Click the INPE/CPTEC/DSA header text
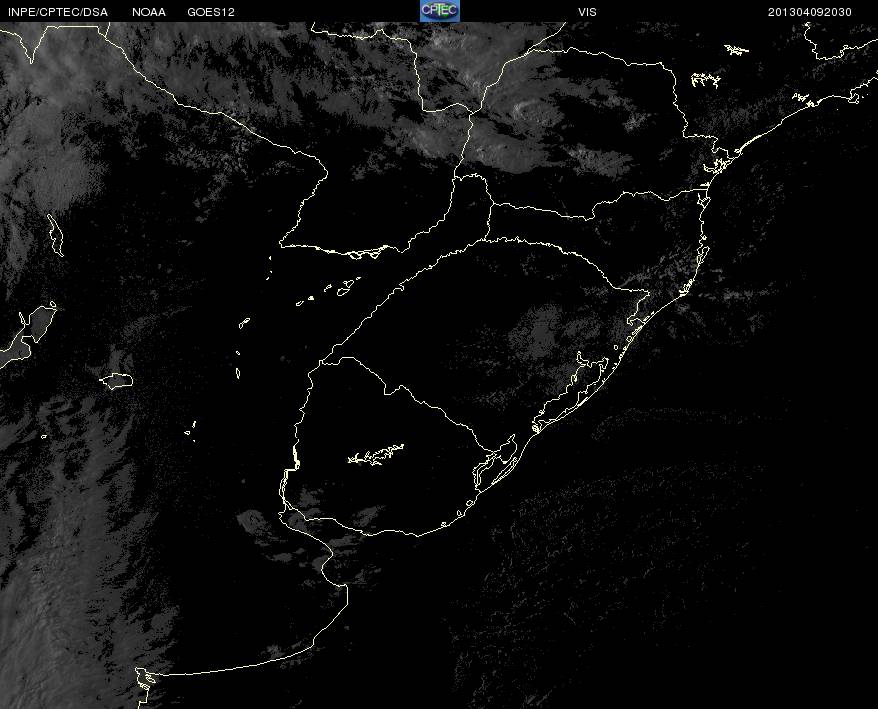This screenshot has width=878, height=709. pyautogui.click(x=58, y=12)
